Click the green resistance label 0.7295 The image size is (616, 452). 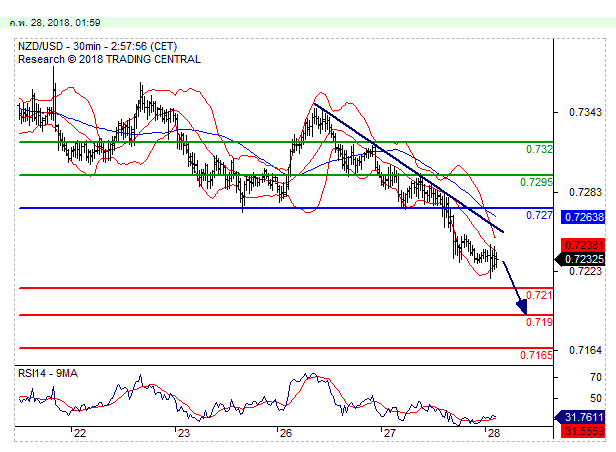pyautogui.click(x=536, y=182)
